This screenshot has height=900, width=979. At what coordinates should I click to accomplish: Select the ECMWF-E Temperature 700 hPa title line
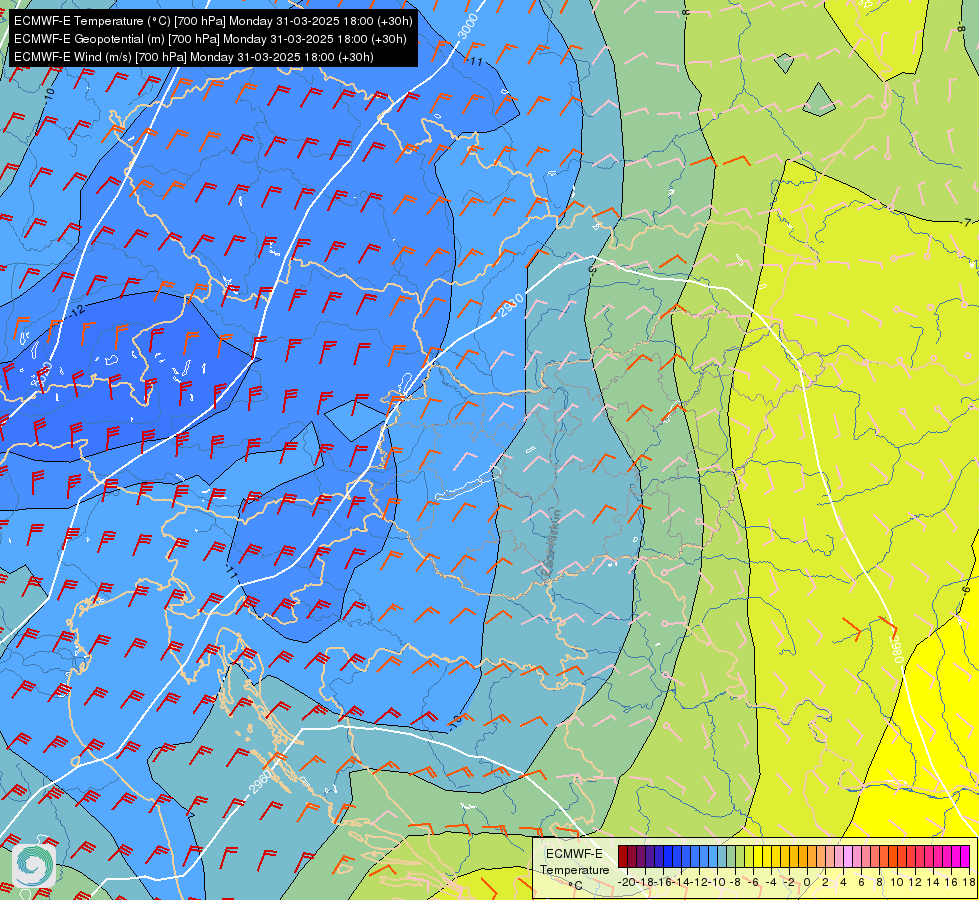coord(213,21)
